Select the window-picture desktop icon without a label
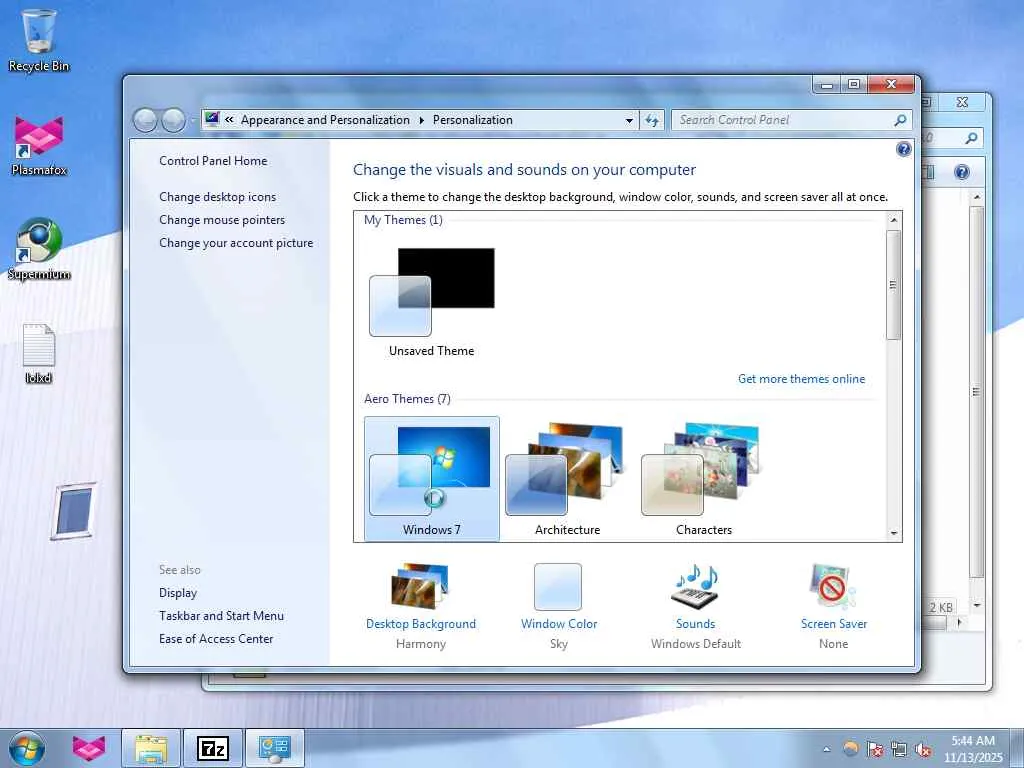Screen dimensions: 1024x768 tap(73, 511)
